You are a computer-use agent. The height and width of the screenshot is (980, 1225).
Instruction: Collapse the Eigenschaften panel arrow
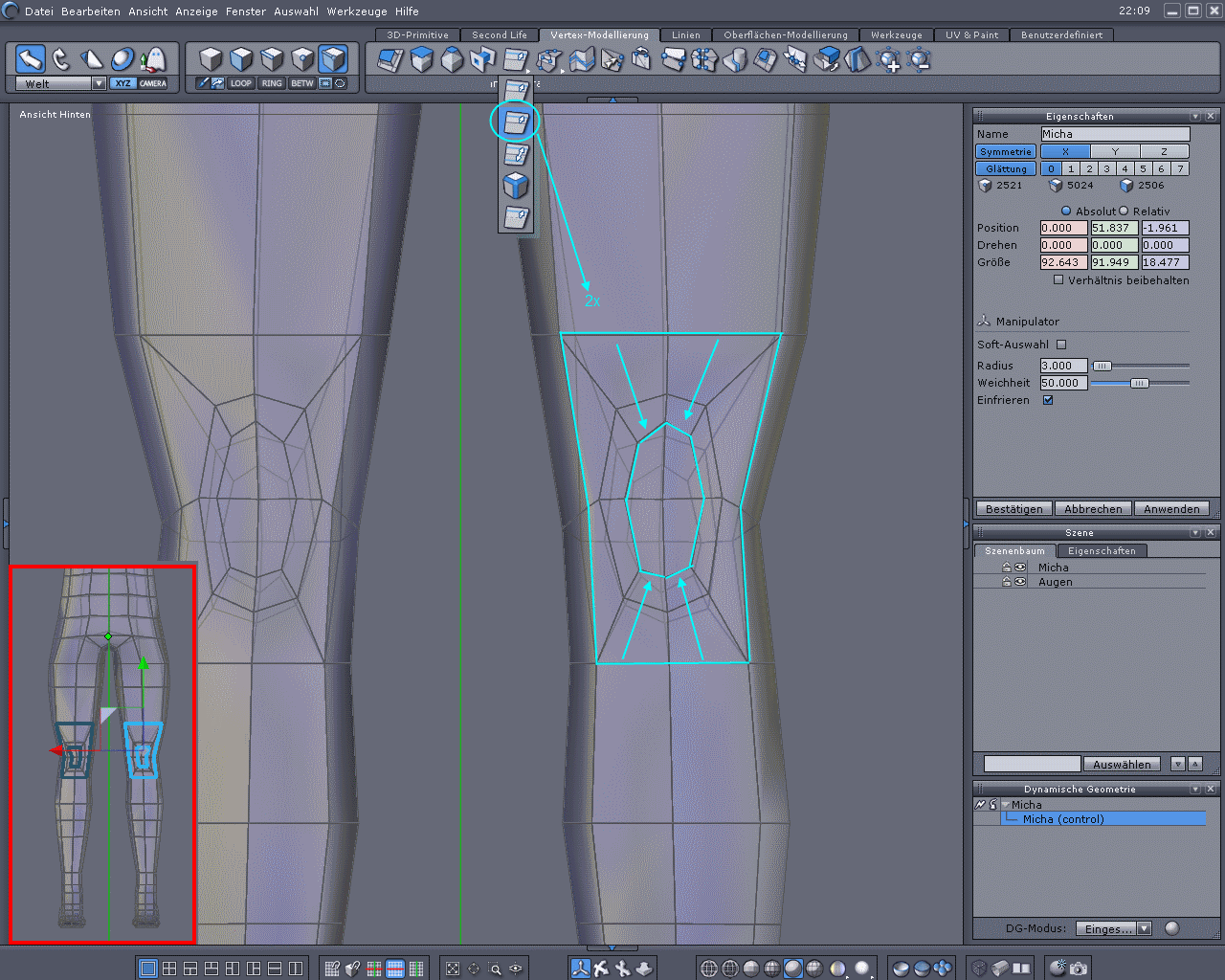pos(1195,116)
